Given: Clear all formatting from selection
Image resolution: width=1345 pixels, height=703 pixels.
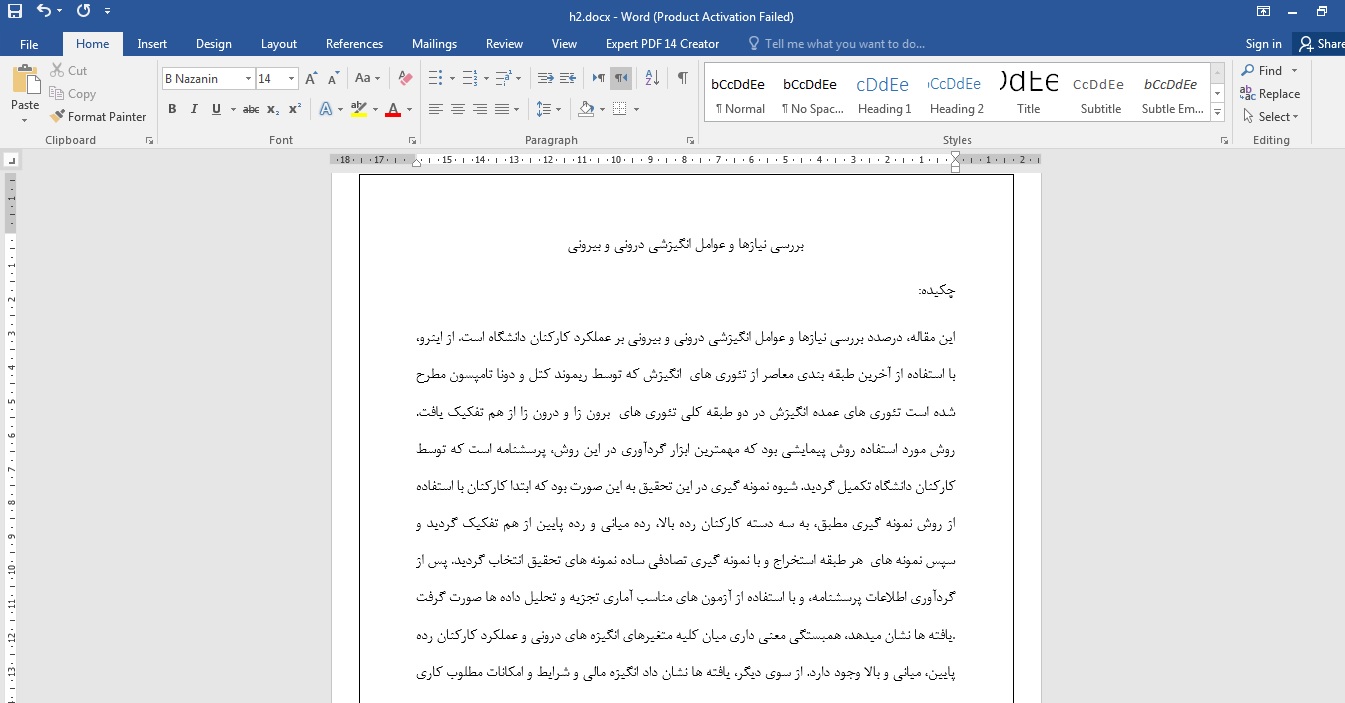Looking at the screenshot, I should [x=405, y=78].
